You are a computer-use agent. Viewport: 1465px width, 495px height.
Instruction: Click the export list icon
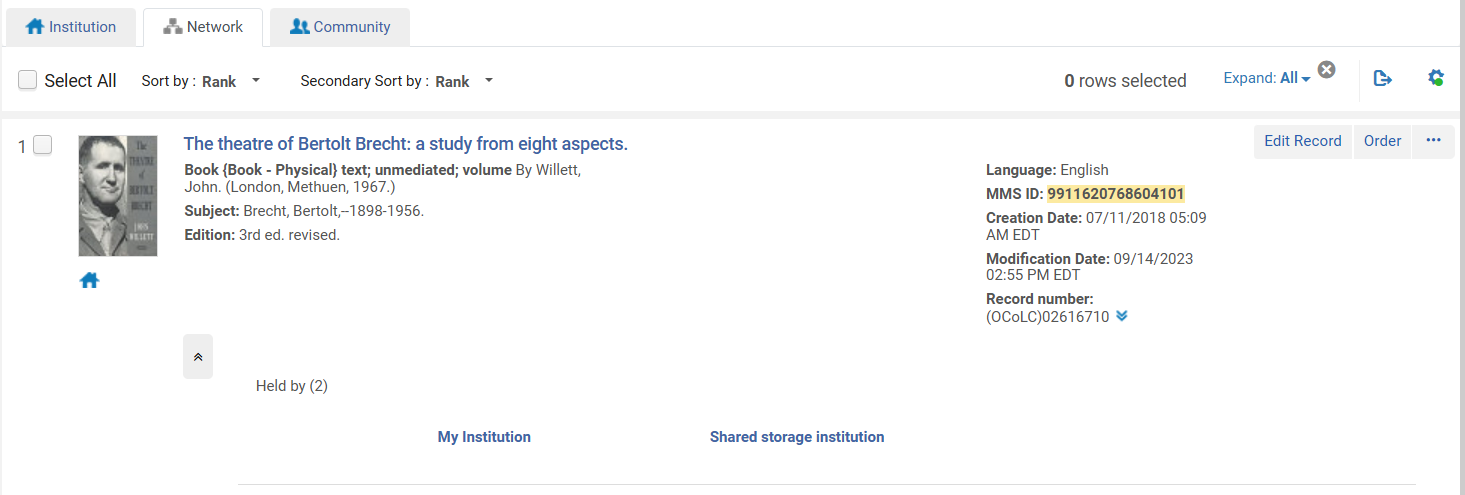[1383, 79]
